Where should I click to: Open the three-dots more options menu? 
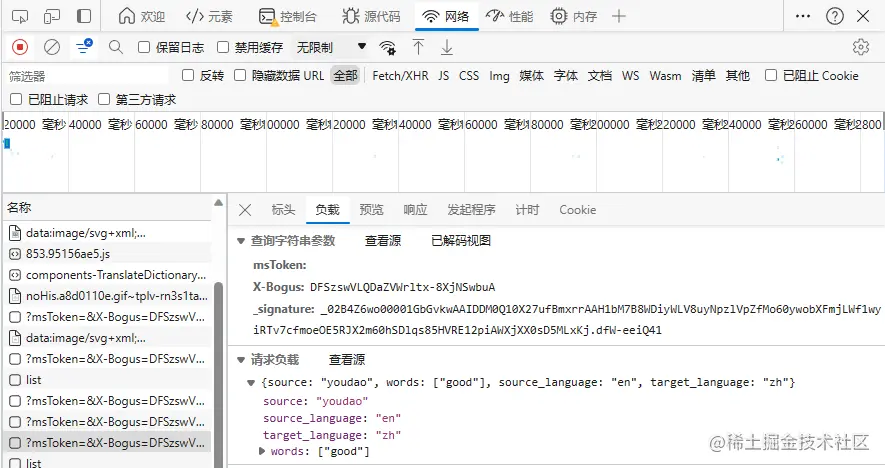tap(803, 16)
